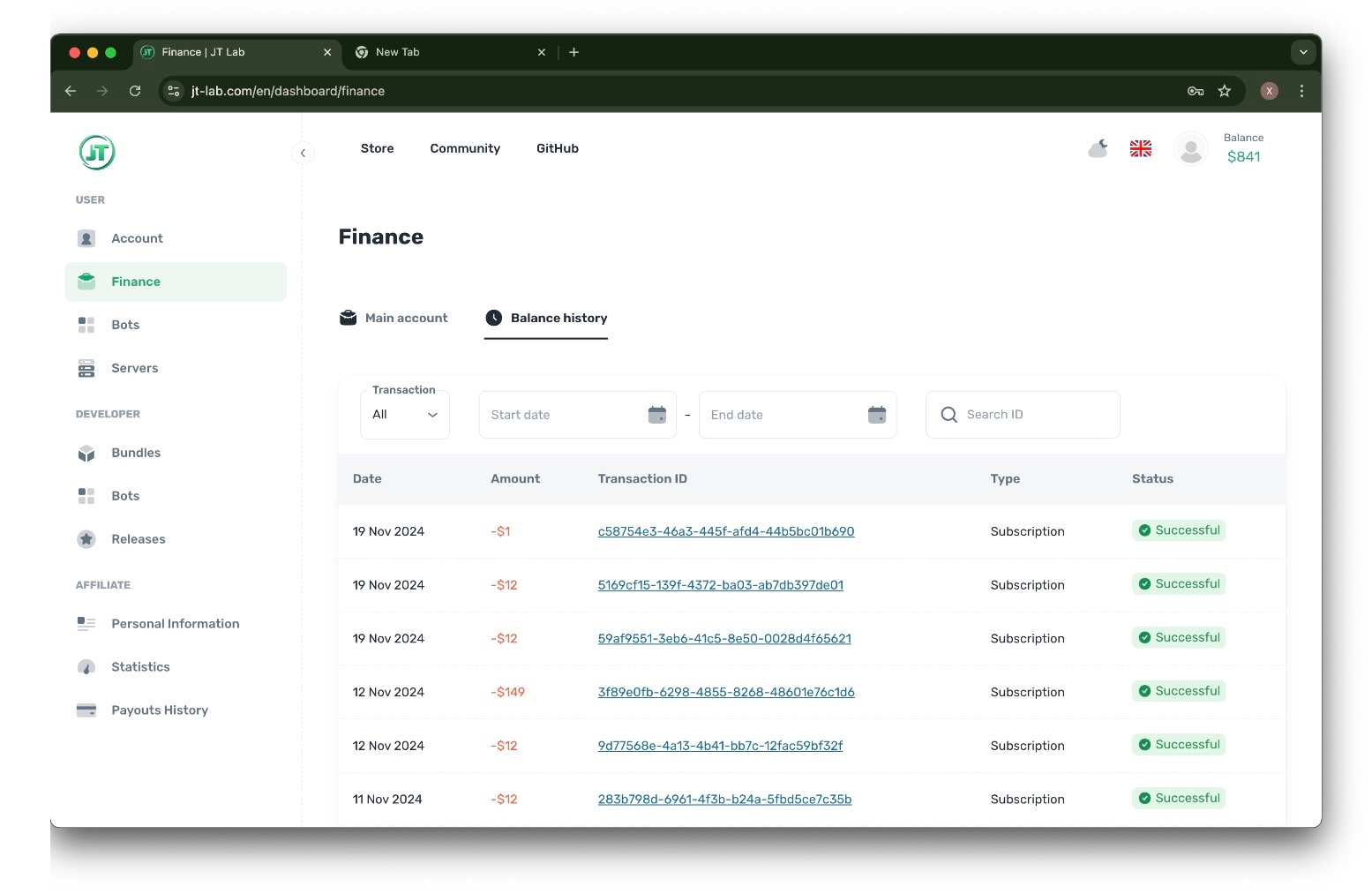1372x894 pixels.
Task: Open the Store menu item
Action: point(377,148)
